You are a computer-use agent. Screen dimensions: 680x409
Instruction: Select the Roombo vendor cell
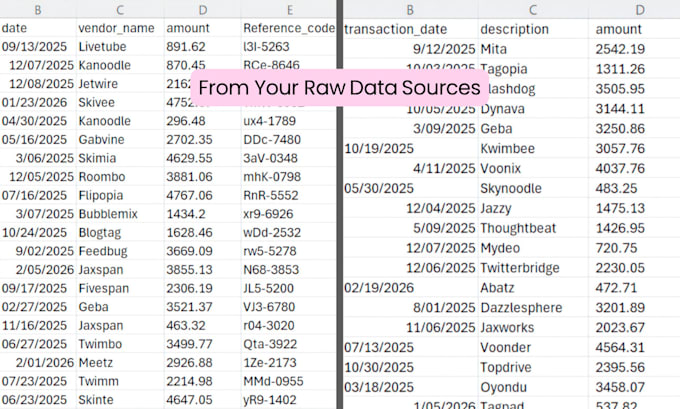click(120, 177)
